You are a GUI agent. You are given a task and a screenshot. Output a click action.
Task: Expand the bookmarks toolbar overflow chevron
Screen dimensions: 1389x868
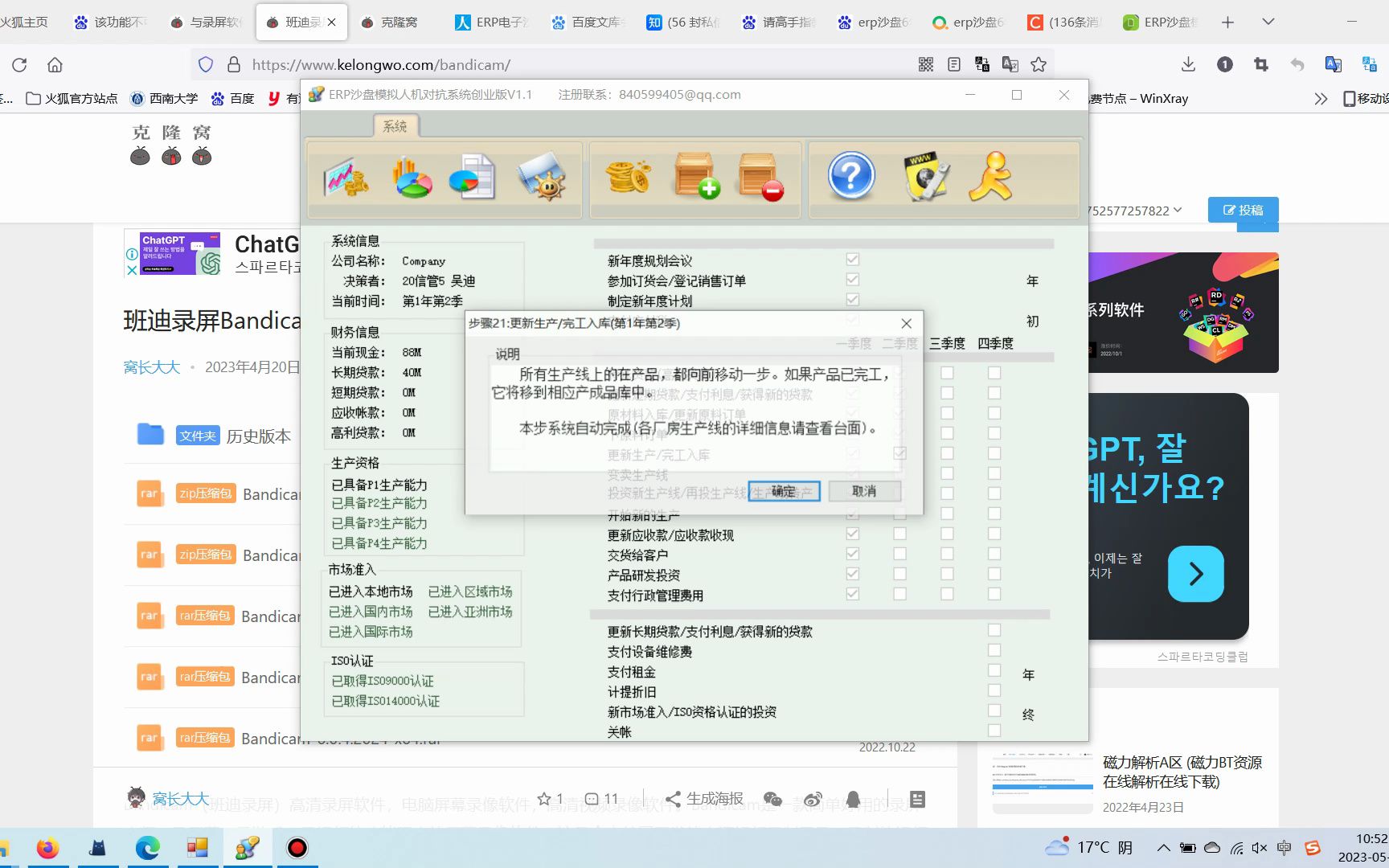tap(1321, 99)
